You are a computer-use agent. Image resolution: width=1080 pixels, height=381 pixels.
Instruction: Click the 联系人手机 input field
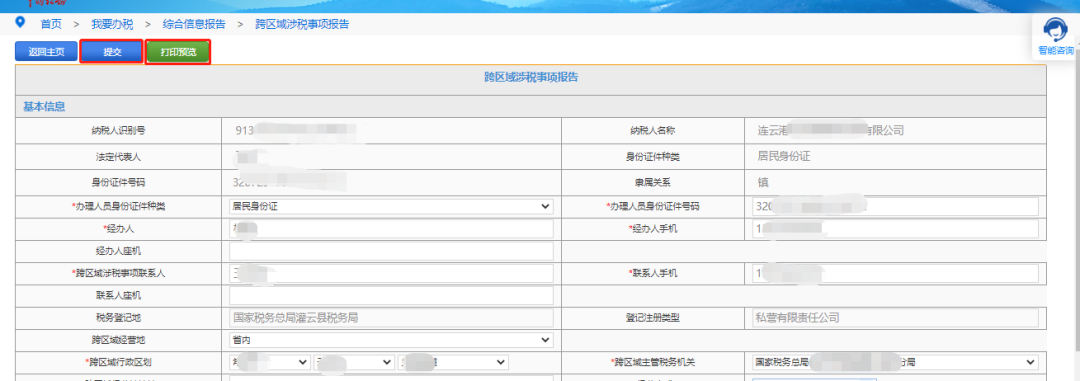pyautogui.click(x=895, y=274)
